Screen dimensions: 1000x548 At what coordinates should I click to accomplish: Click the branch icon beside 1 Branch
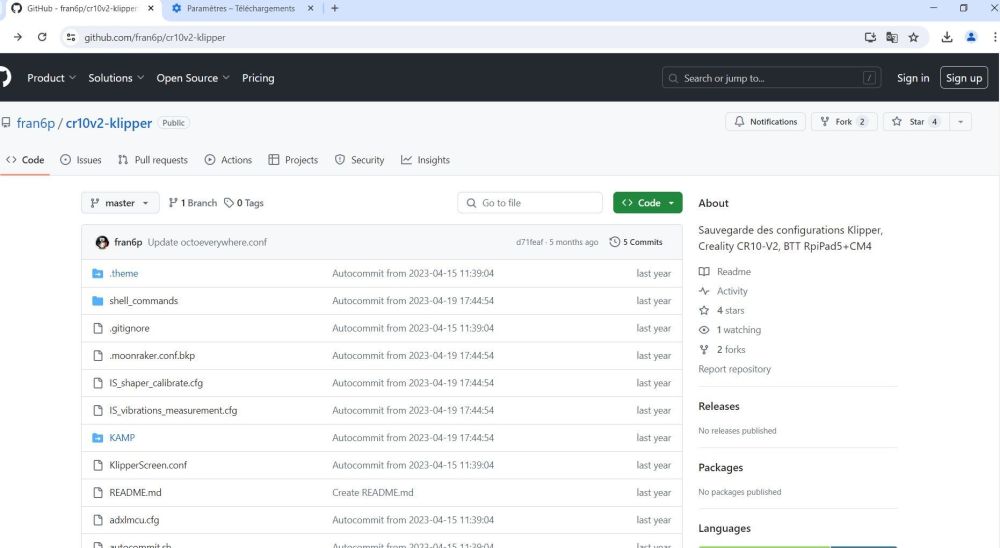pyautogui.click(x=173, y=203)
